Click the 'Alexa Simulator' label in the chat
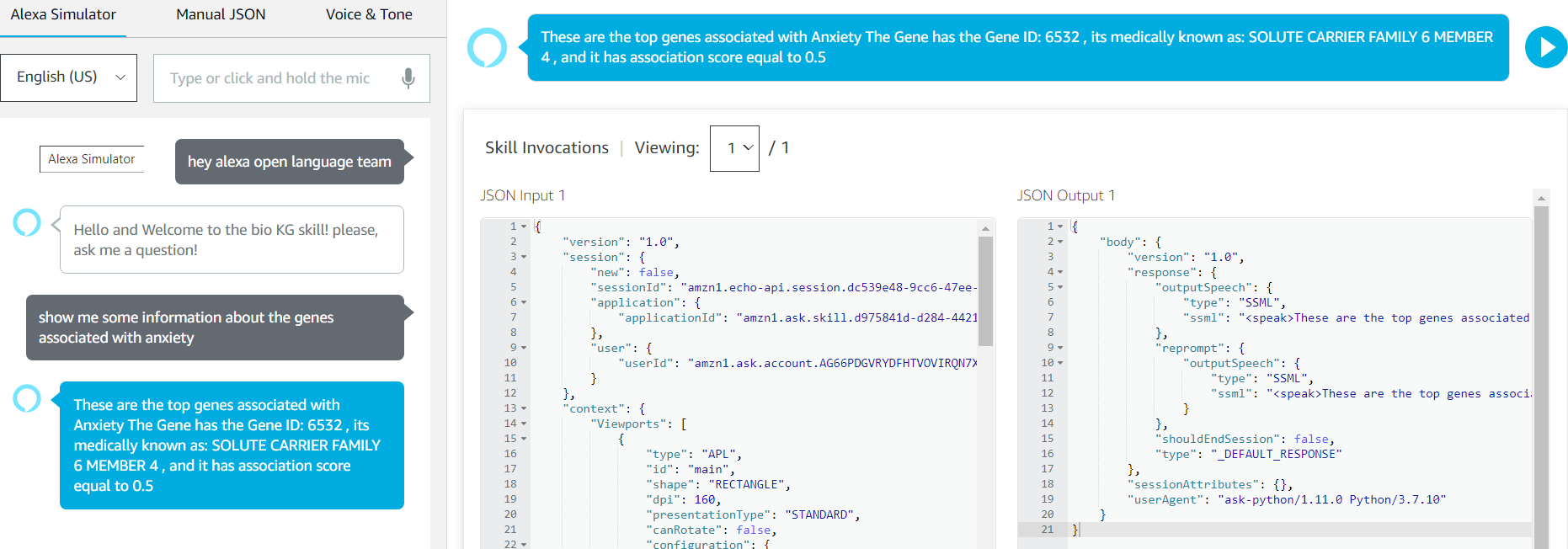1568x549 pixels. point(92,159)
